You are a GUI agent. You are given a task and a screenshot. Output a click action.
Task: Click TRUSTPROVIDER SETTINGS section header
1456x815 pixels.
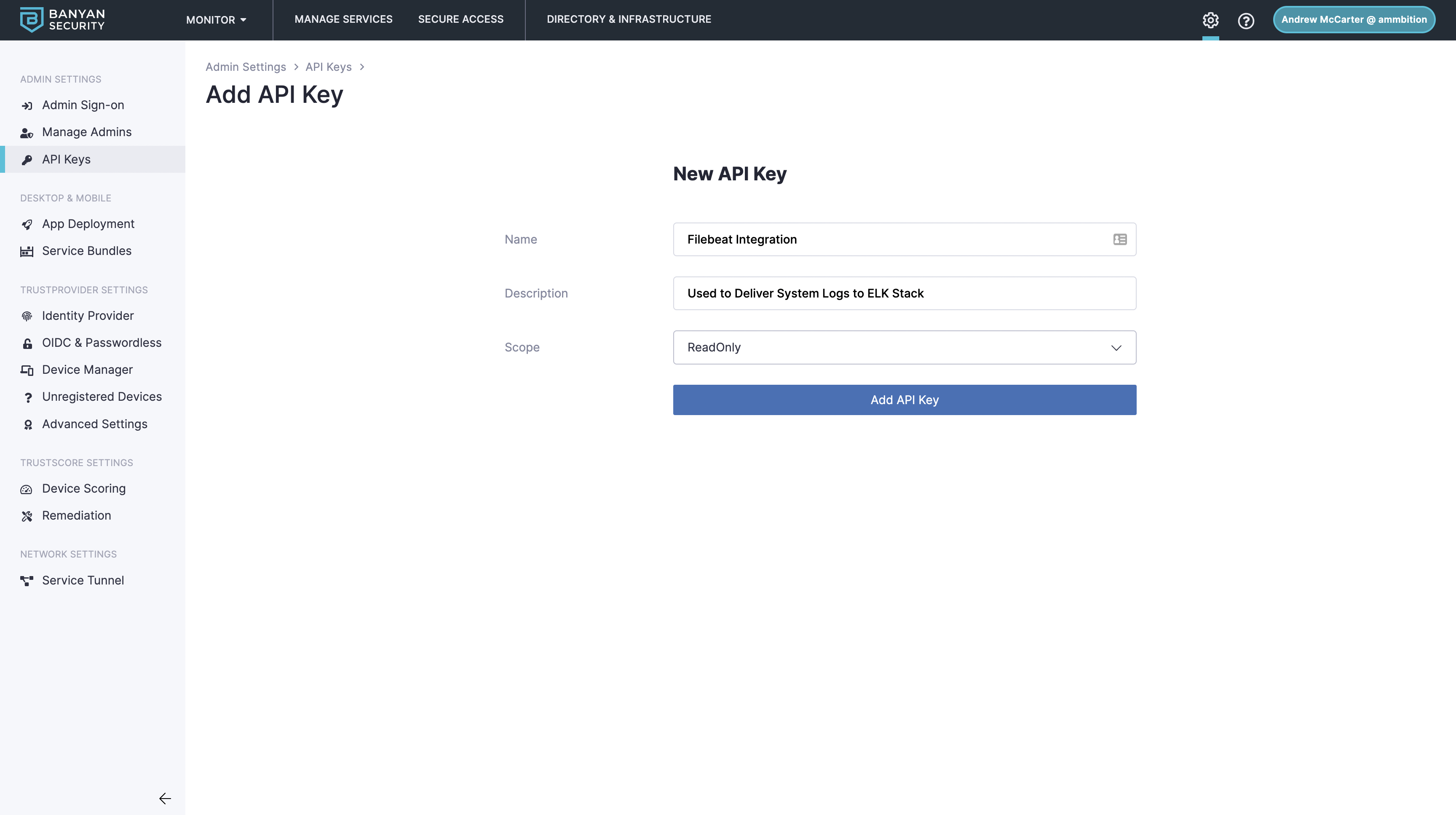(84, 290)
